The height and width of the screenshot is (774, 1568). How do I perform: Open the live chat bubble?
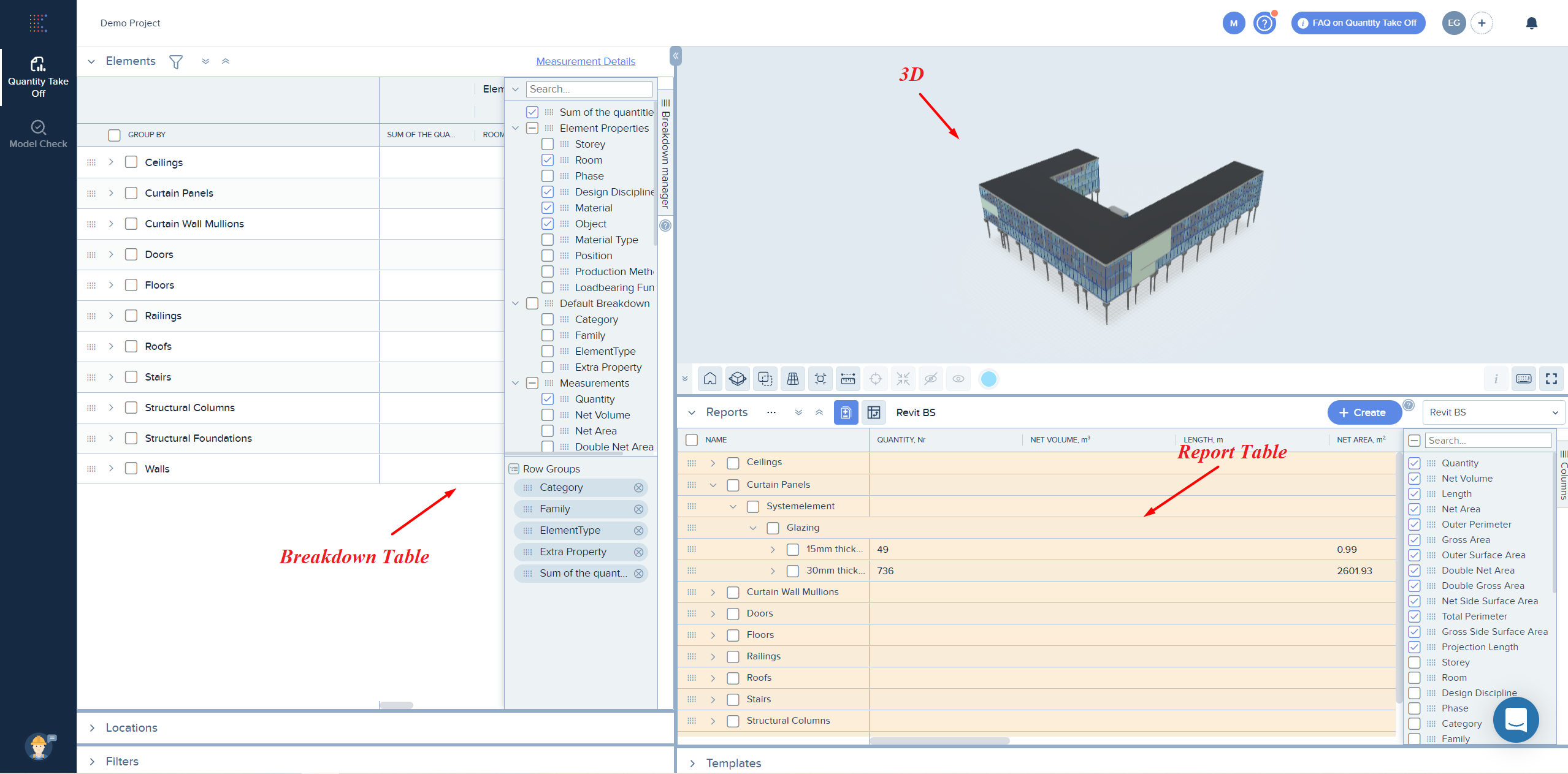pos(1515,719)
